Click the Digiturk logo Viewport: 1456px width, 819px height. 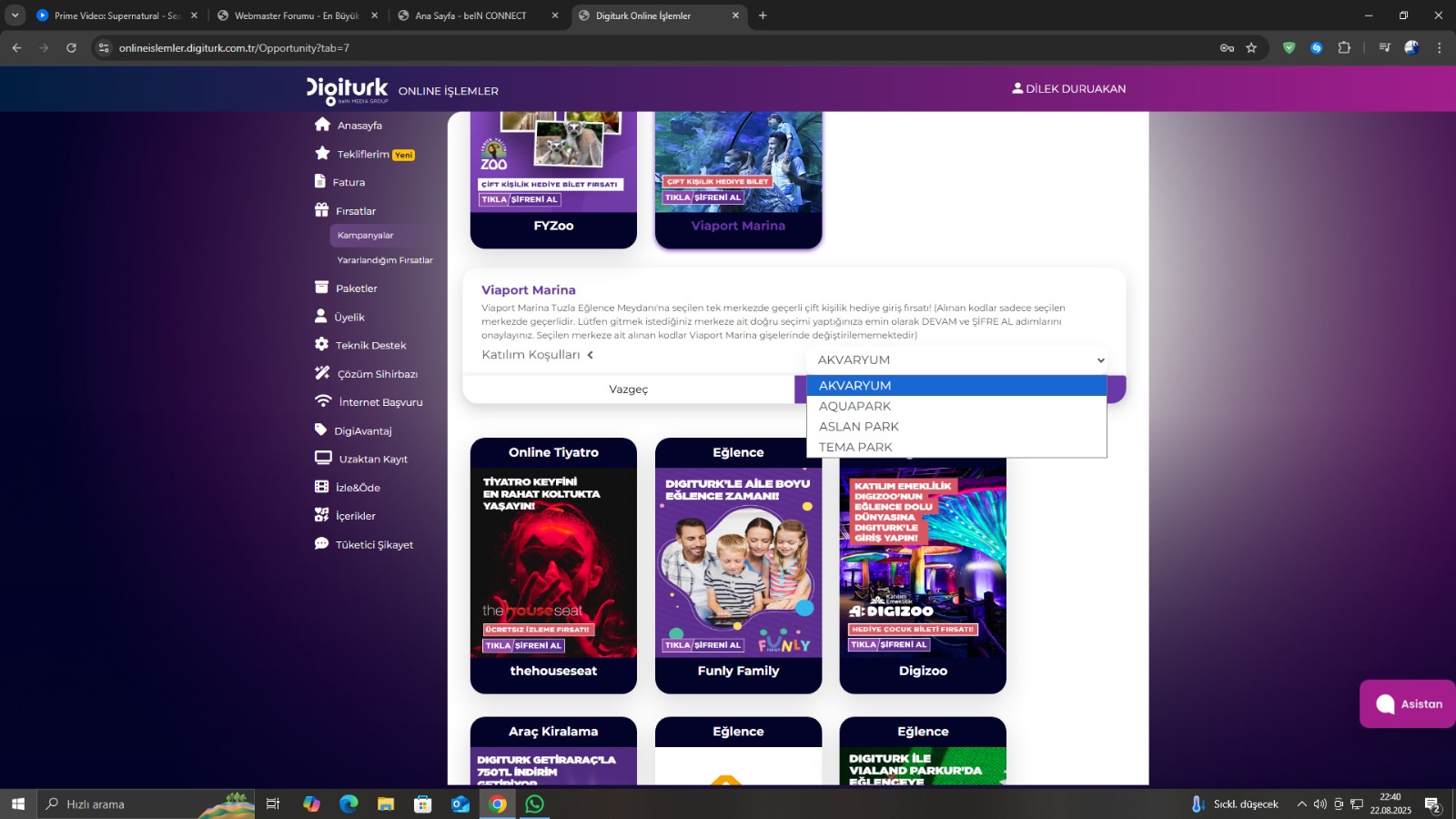click(x=347, y=89)
